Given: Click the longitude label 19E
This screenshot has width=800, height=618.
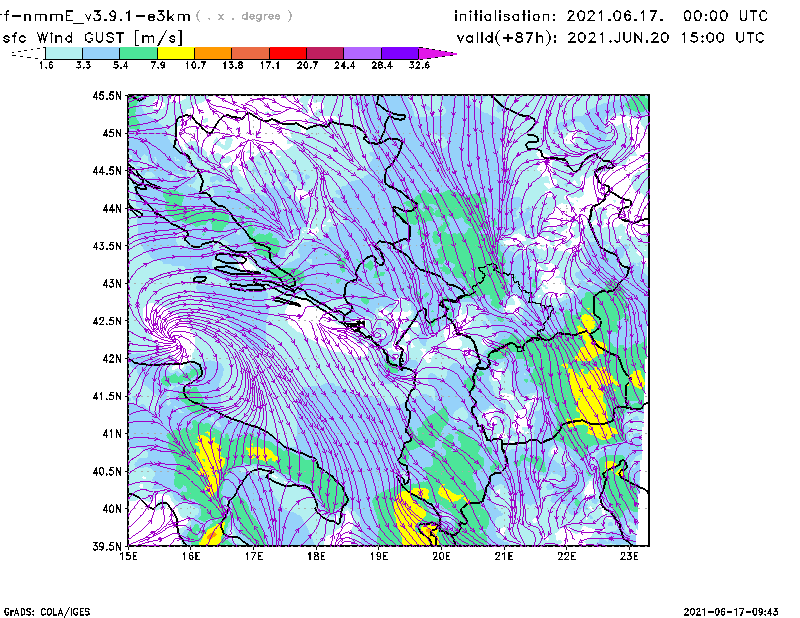Looking at the screenshot, I should point(379,556).
